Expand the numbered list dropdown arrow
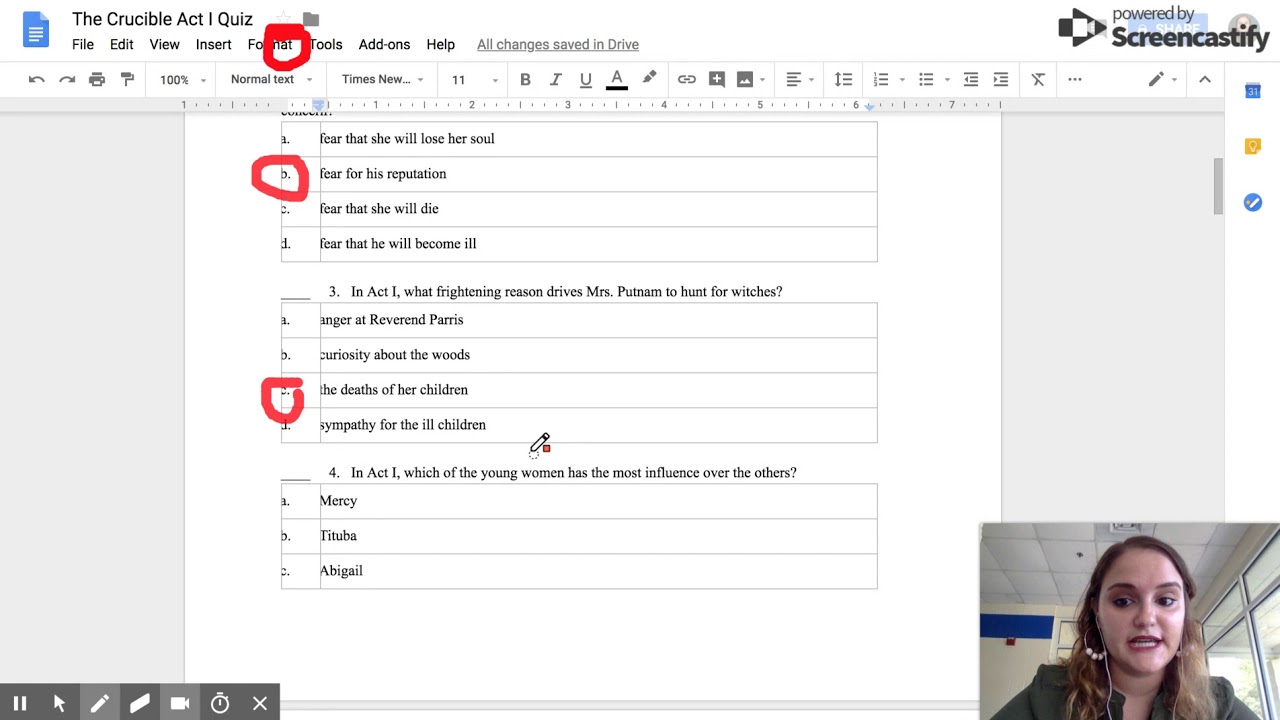 (902, 80)
